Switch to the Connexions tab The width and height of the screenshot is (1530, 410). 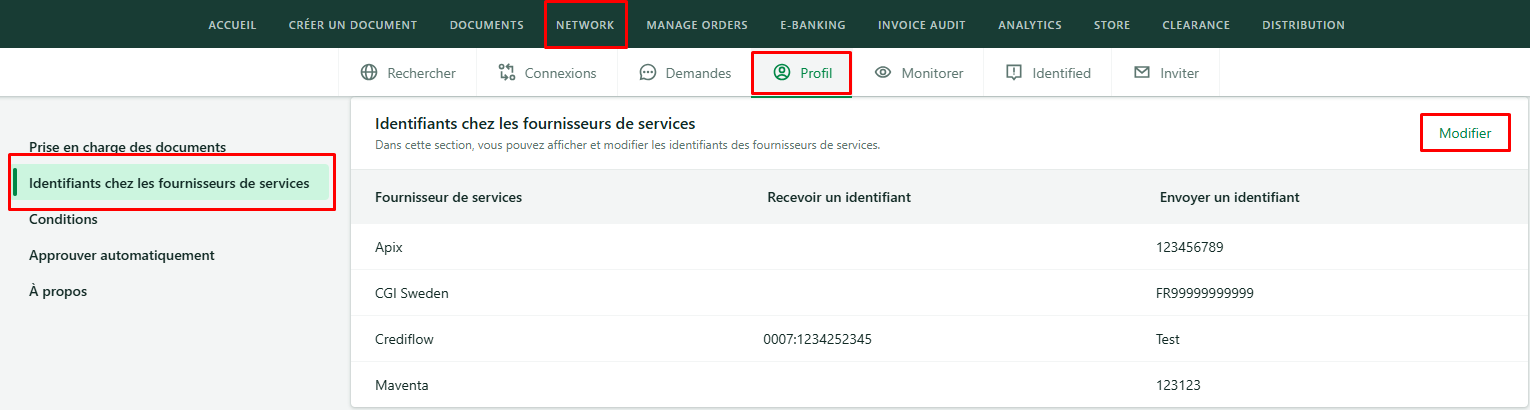(x=546, y=73)
